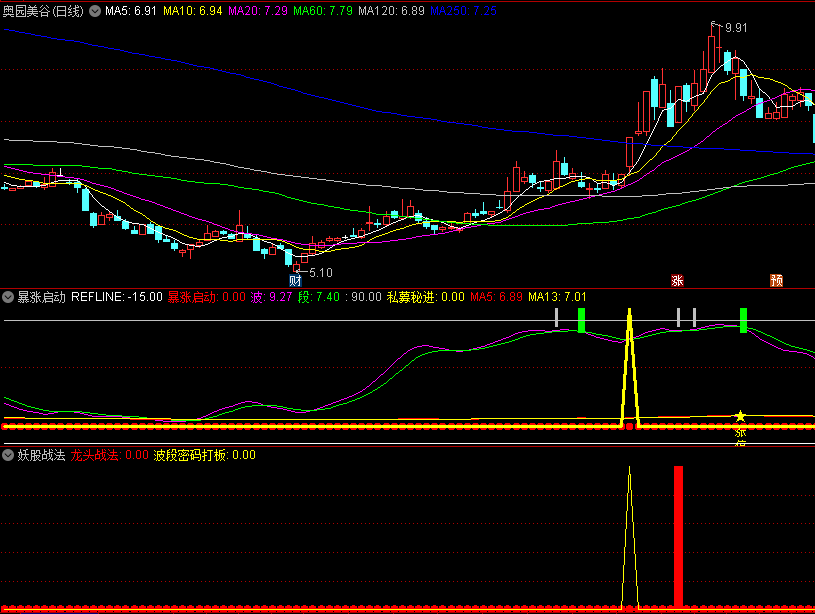Click the 私募秘进 indicator value label
The height and width of the screenshot is (614, 815).
point(426,297)
